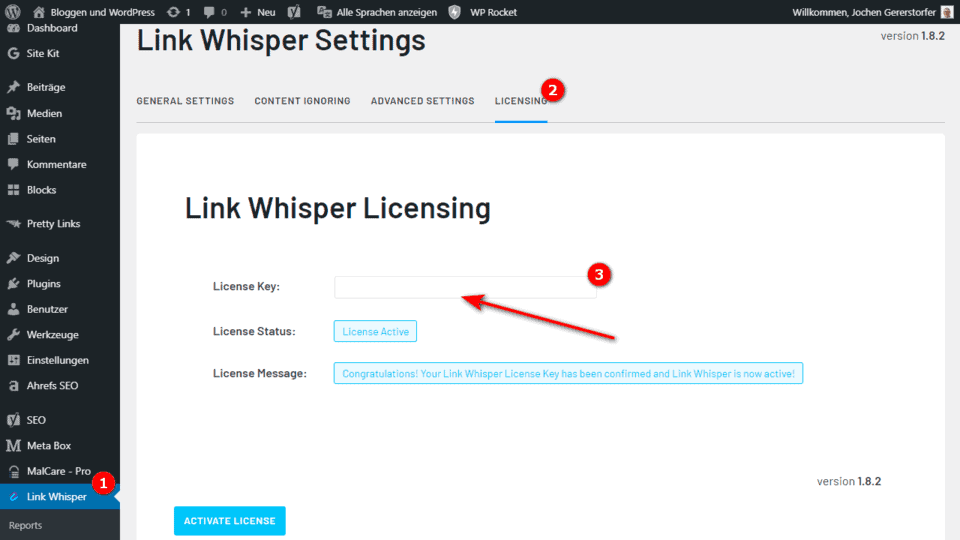This screenshot has height=540, width=960.
Task: Click the WordPress logo icon in the admin bar
Action: tap(13, 12)
